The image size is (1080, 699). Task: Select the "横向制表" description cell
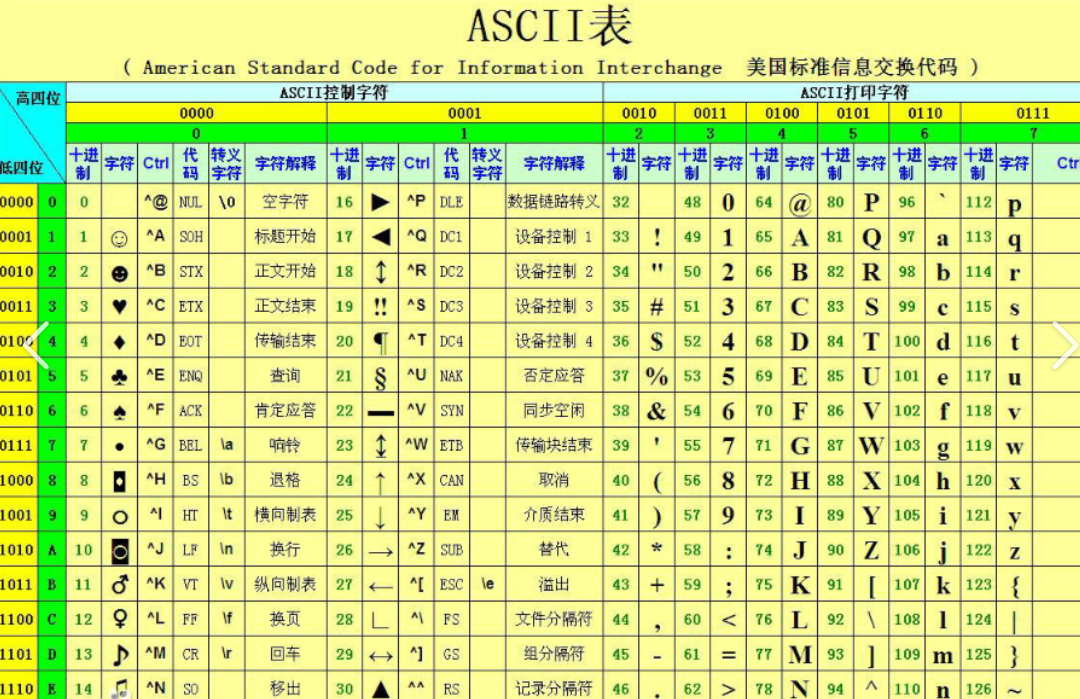click(285, 514)
